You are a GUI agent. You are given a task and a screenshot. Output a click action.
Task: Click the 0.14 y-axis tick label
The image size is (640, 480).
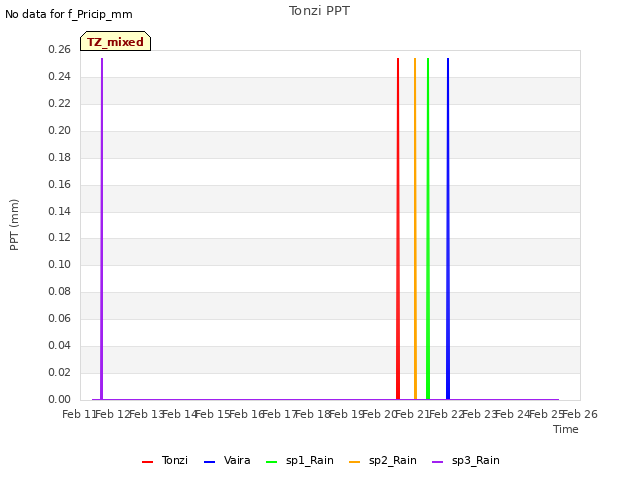pyautogui.click(x=59, y=211)
